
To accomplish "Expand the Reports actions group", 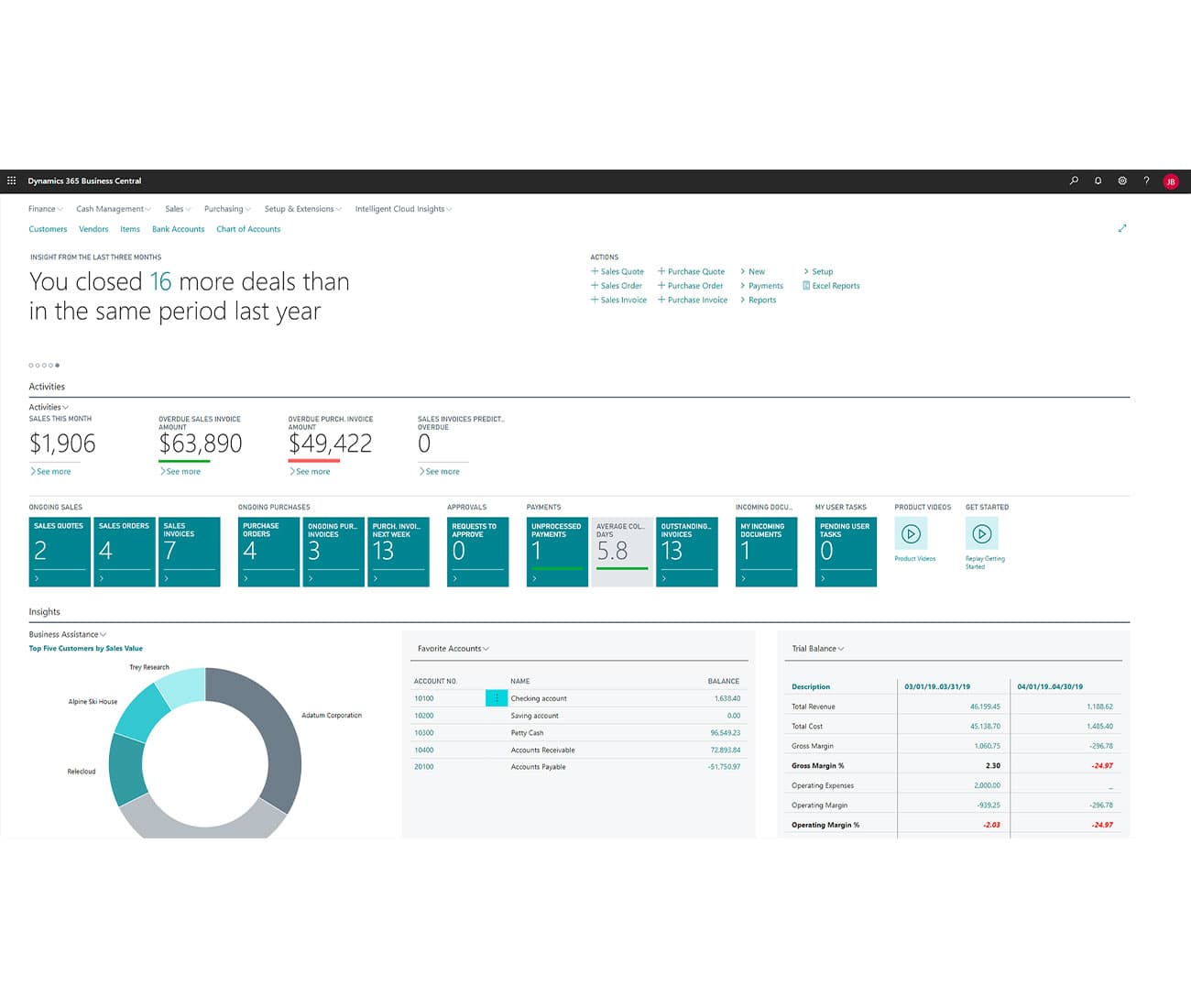I will click(759, 300).
